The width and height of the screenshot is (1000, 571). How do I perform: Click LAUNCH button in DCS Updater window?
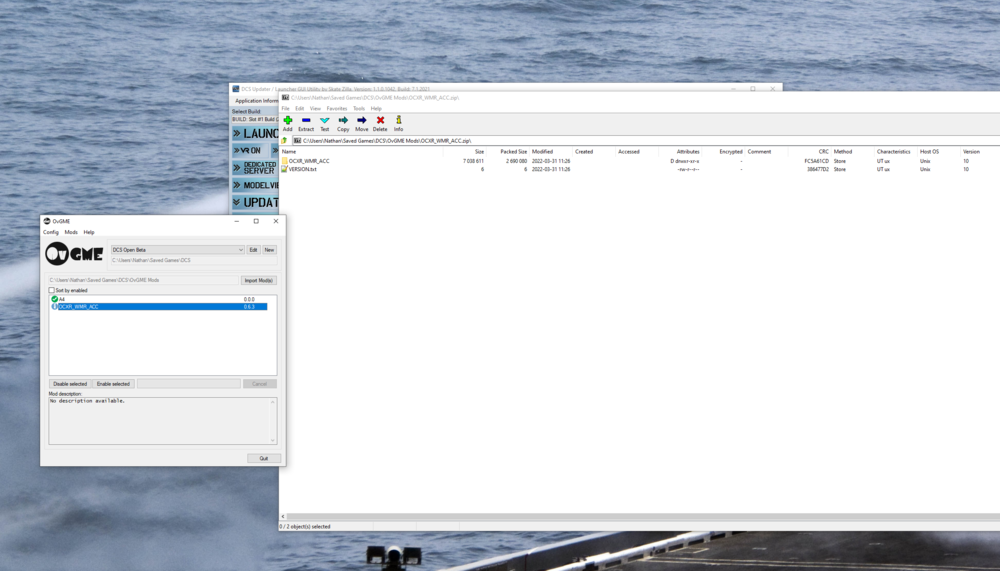pos(255,133)
